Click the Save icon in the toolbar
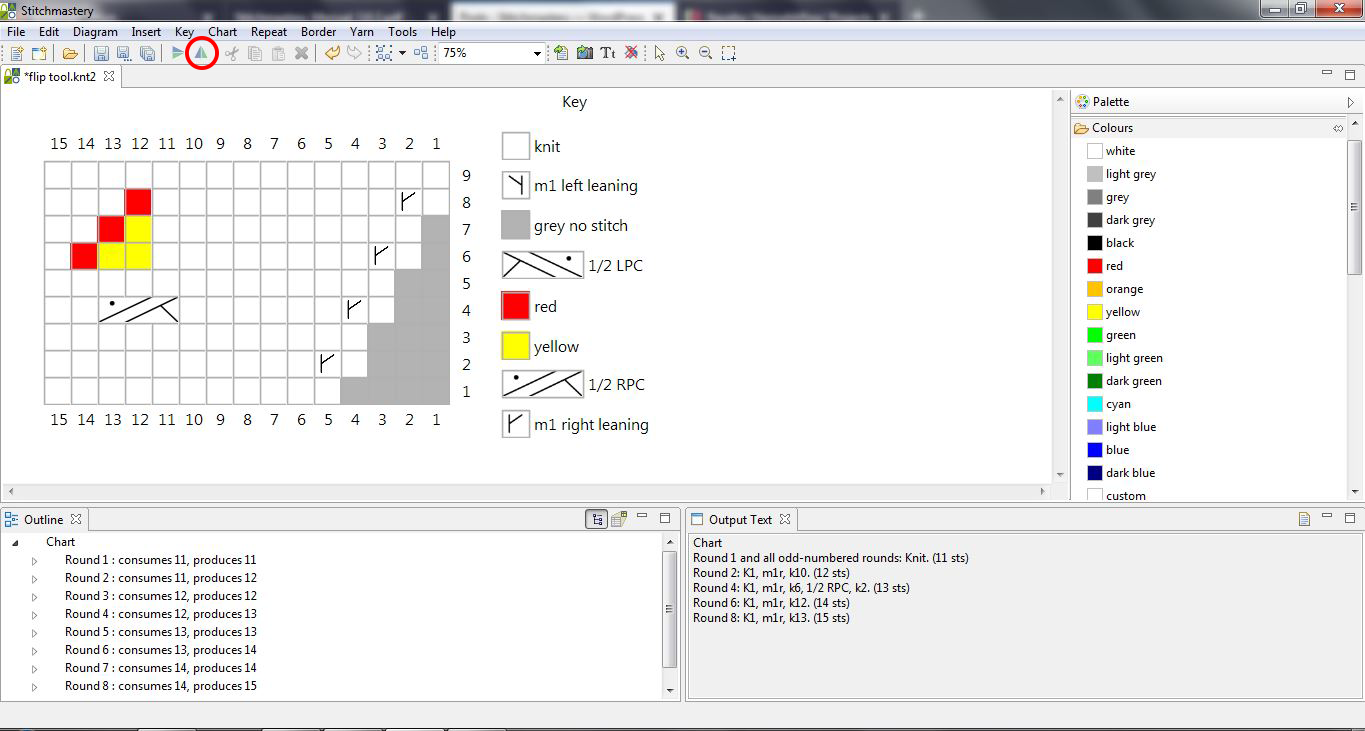 click(101, 53)
